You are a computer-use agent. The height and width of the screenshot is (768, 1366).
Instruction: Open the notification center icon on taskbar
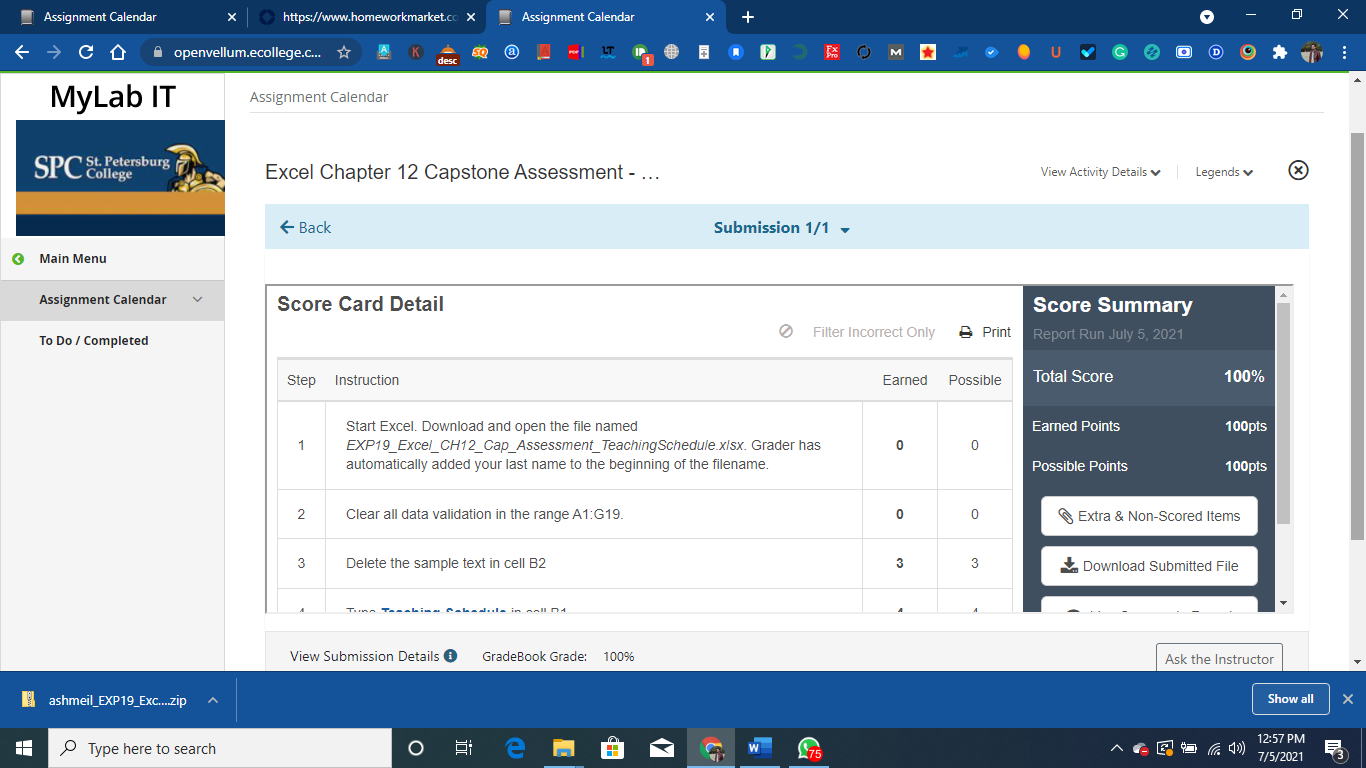[x=1334, y=748]
